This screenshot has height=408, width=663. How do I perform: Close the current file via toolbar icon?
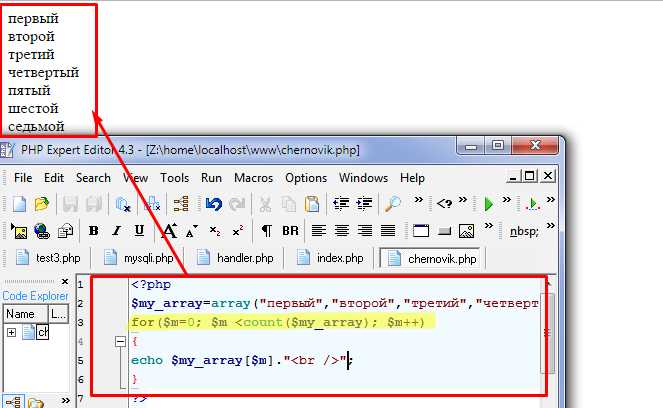tap(123, 204)
